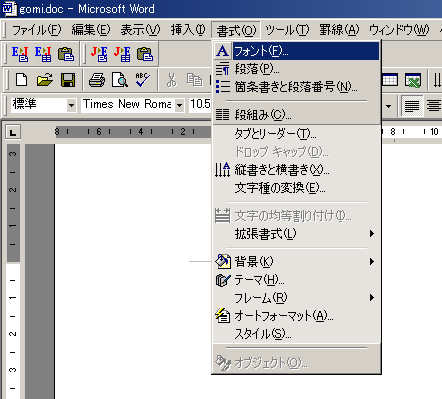Open the ファイル(F) menu

[x=37, y=30]
